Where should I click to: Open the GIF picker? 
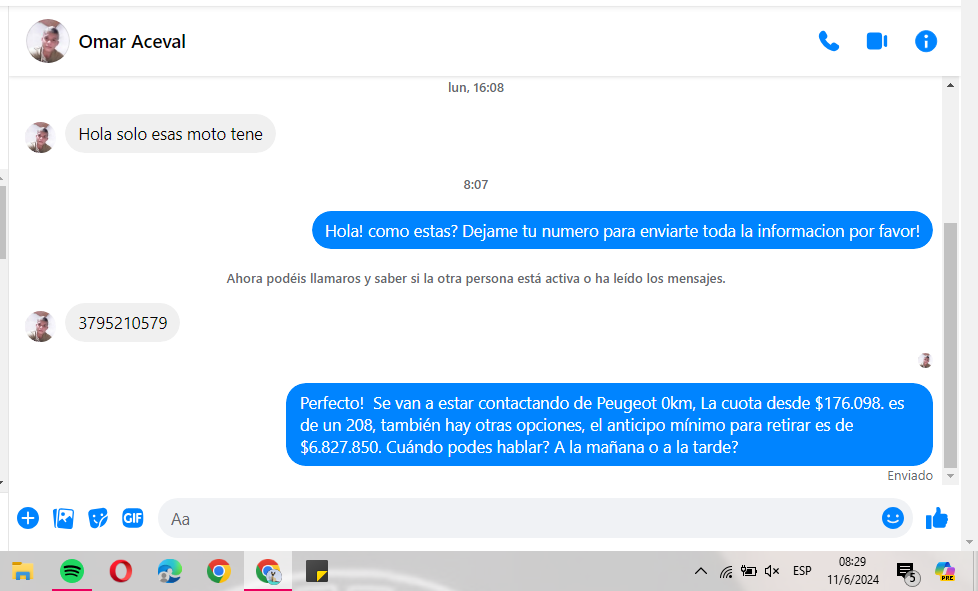[x=132, y=518]
